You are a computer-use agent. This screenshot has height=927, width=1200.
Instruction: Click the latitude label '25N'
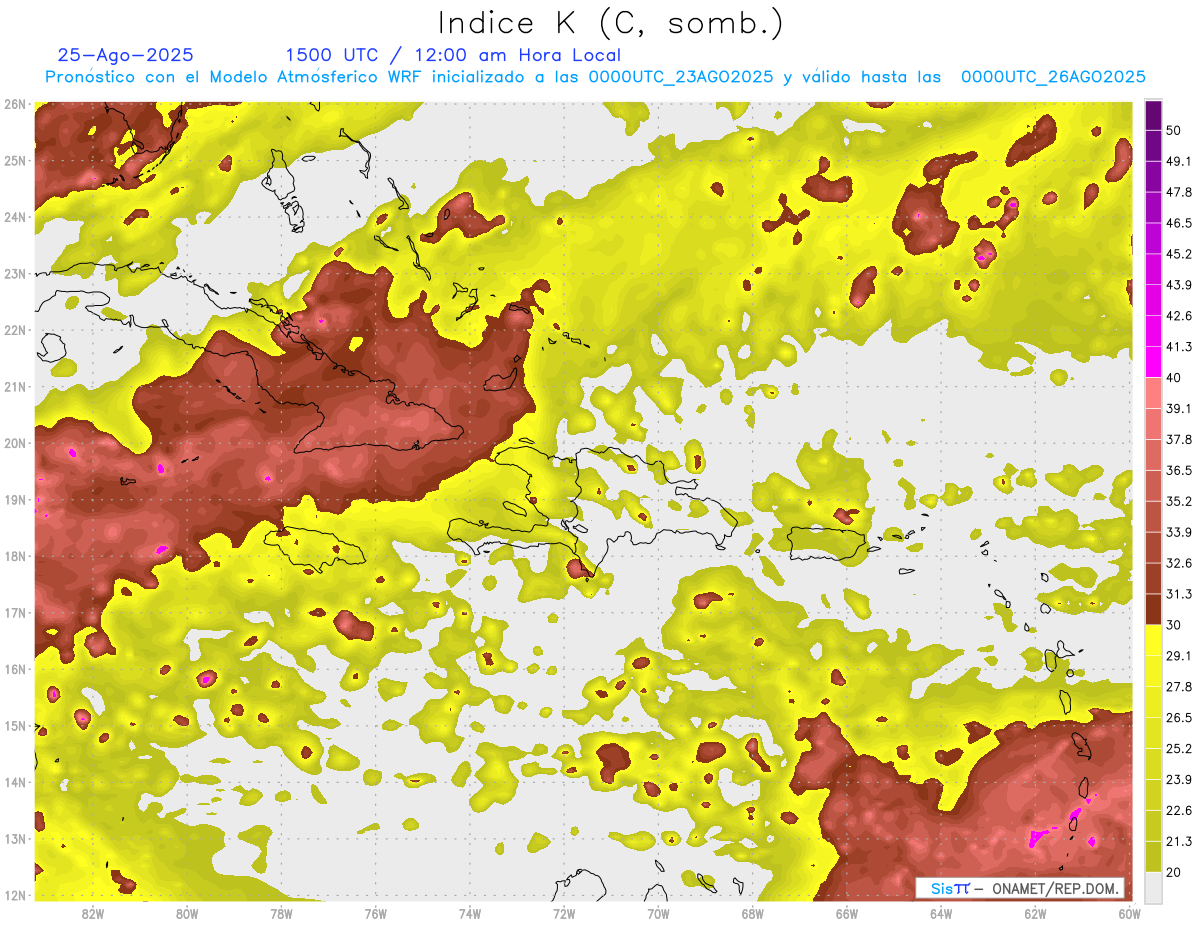15,161
